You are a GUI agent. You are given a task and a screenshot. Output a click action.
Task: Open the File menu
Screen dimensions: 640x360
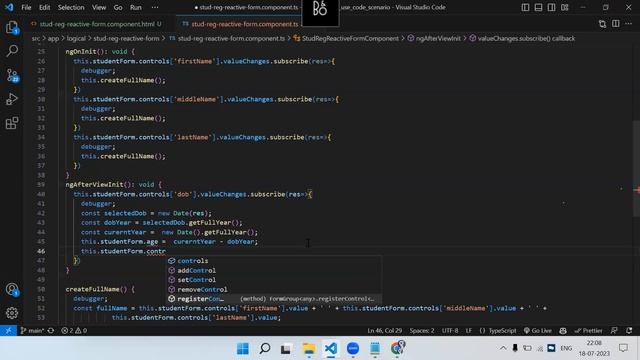pyautogui.click(x=26, y=7)
